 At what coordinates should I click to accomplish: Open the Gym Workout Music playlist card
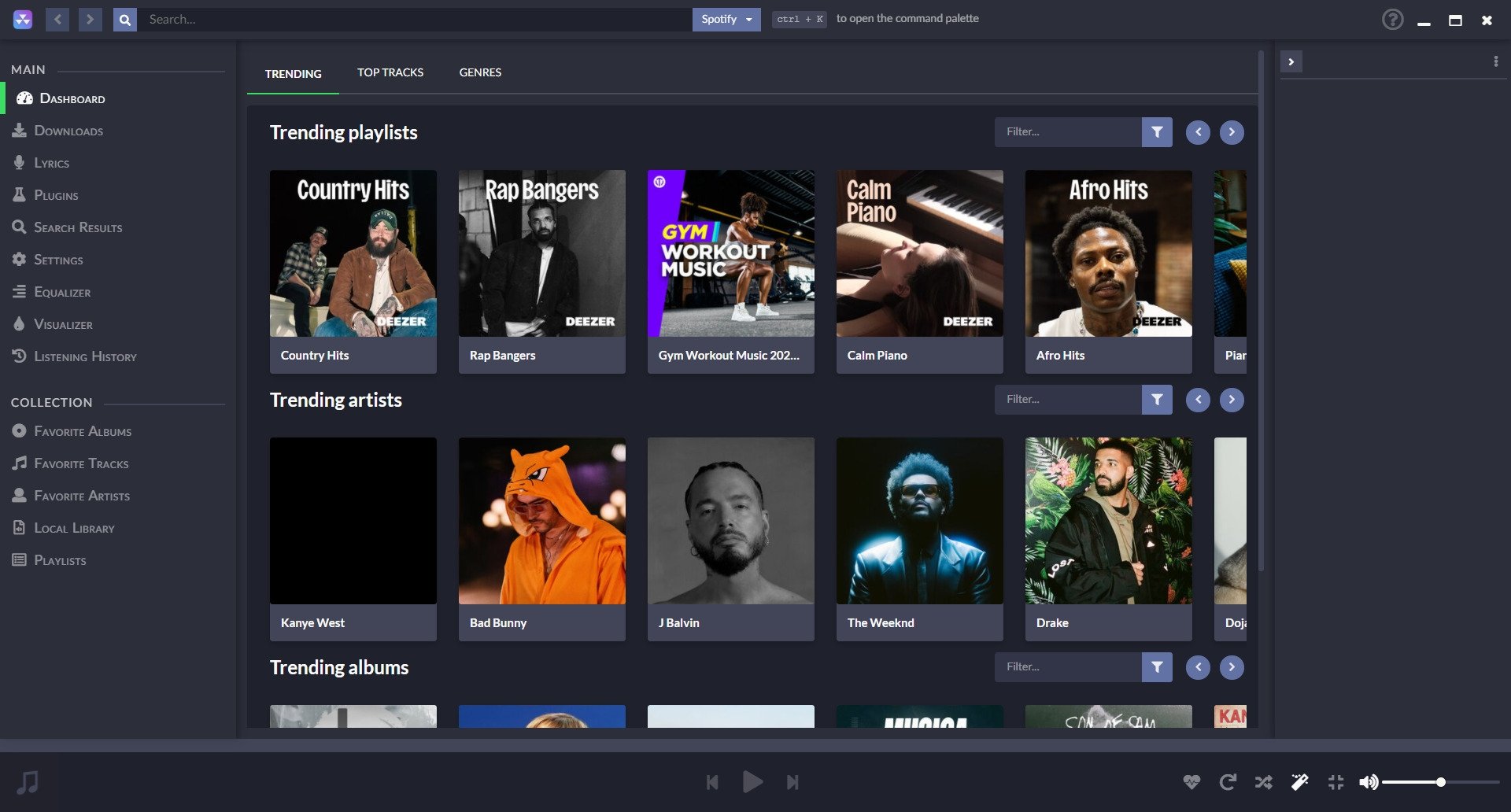pos(731,271)
